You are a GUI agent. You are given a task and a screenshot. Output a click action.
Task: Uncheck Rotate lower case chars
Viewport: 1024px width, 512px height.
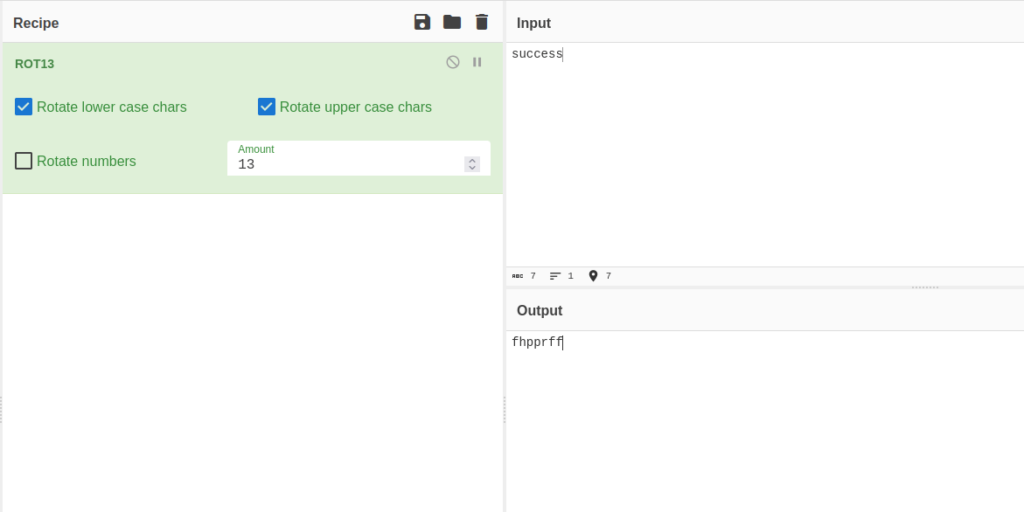(24, 106)
